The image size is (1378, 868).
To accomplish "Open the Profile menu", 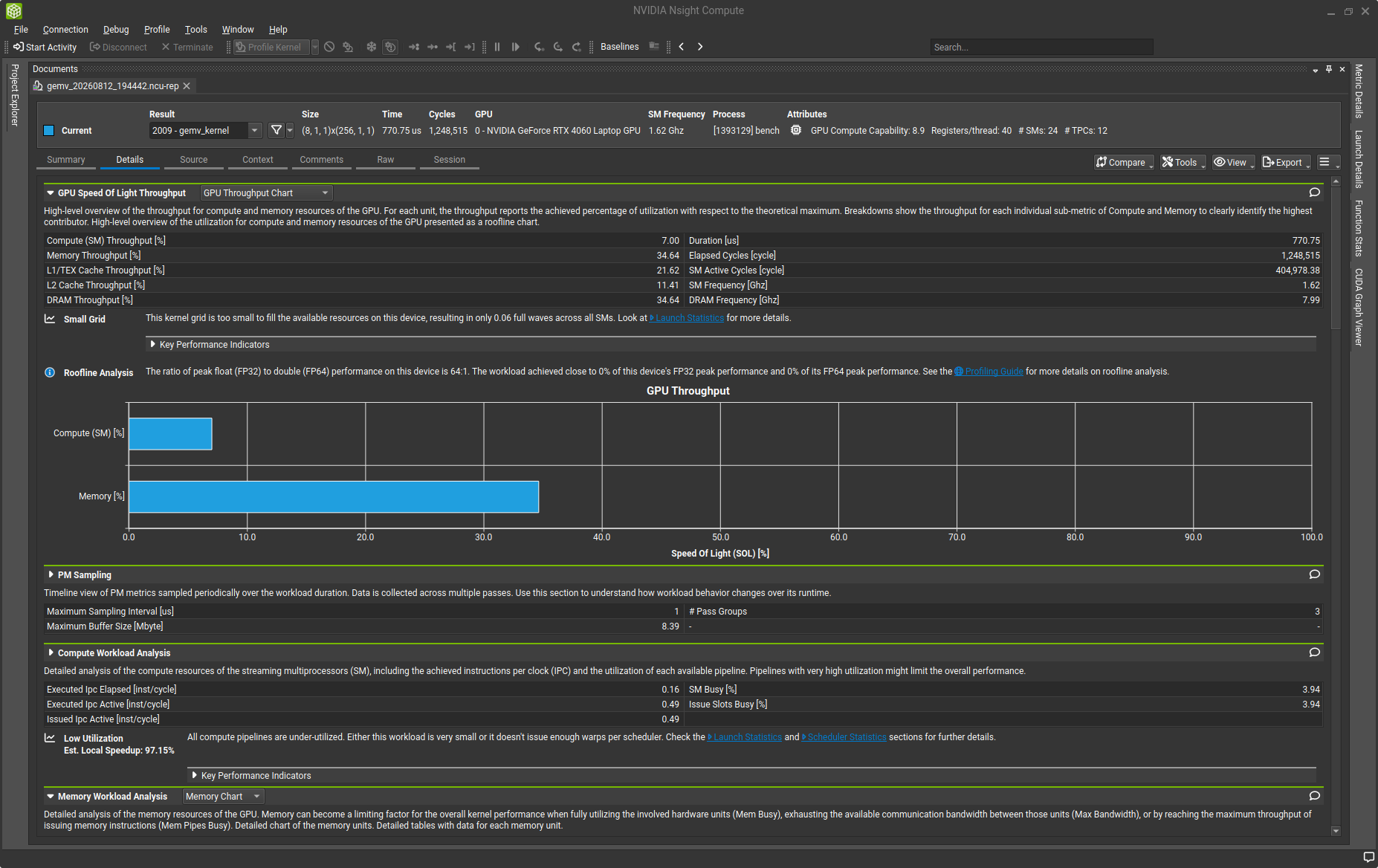I will (157, 30).
